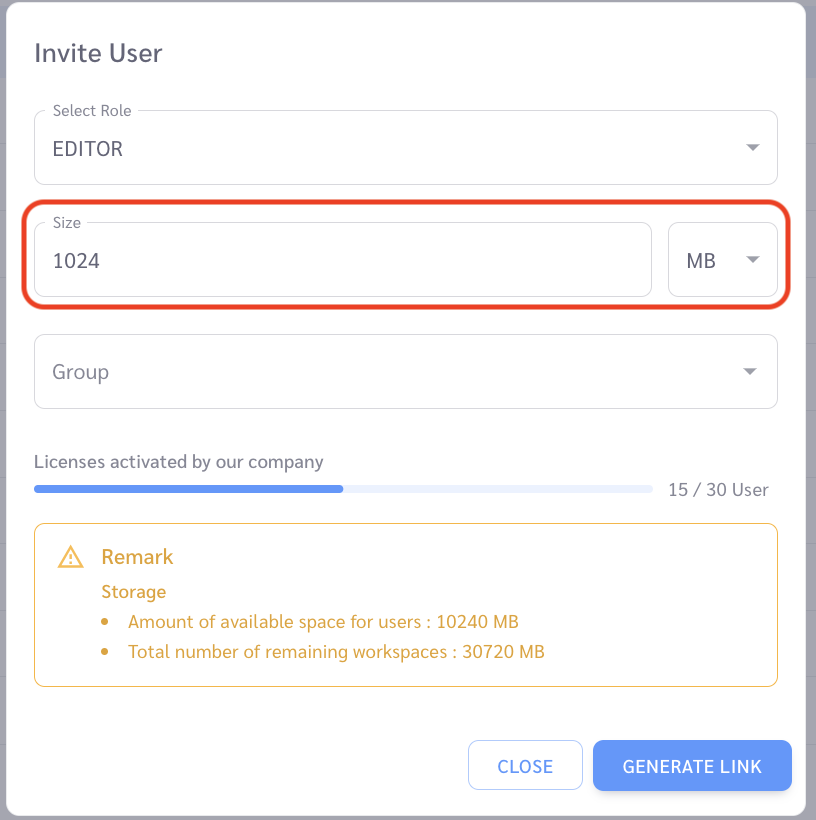
Task: Click the arrow in the Select Role field
Action: coord(752,147)
